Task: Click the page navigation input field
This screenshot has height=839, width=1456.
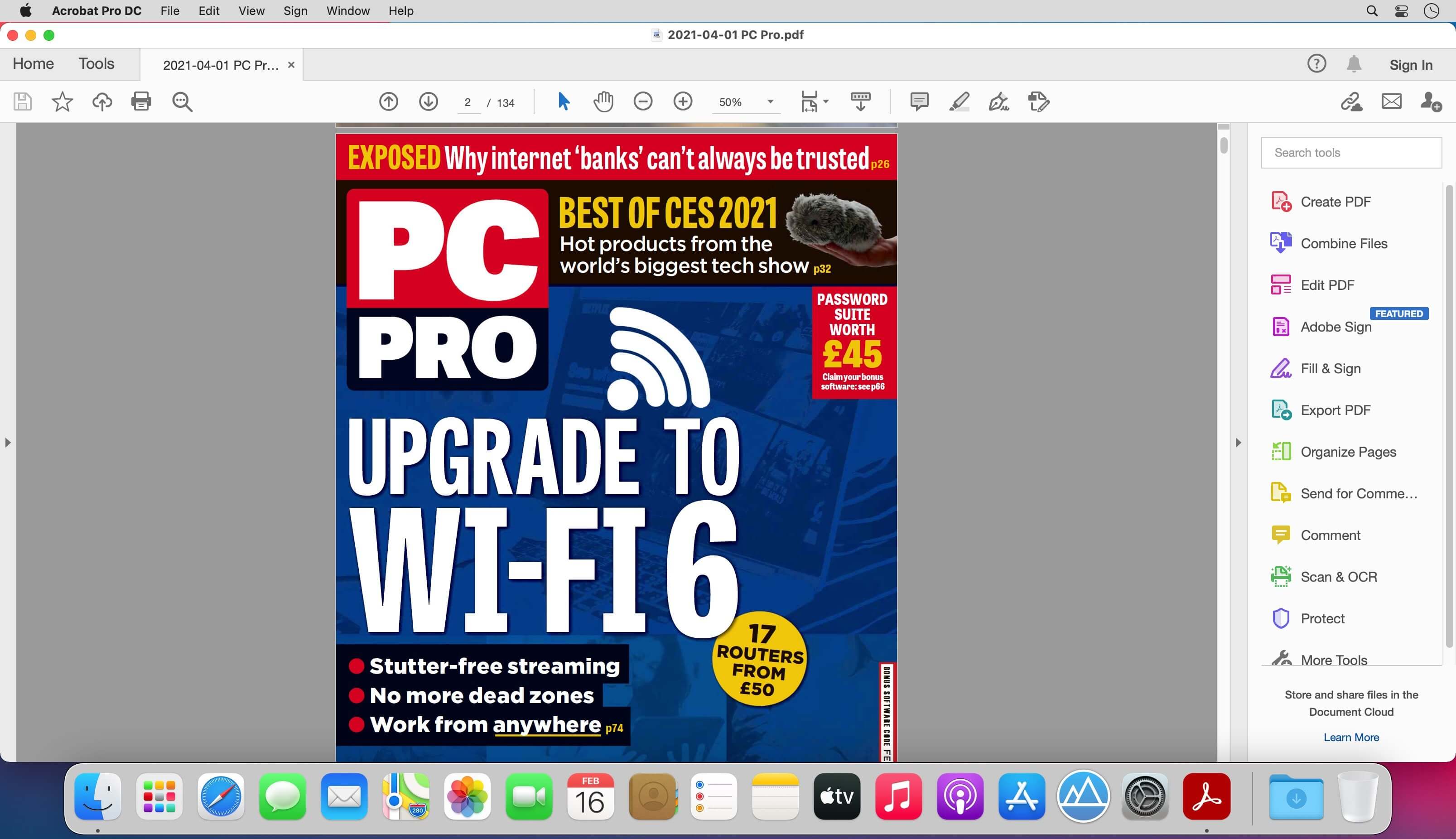Action: [x=467, y=102]
